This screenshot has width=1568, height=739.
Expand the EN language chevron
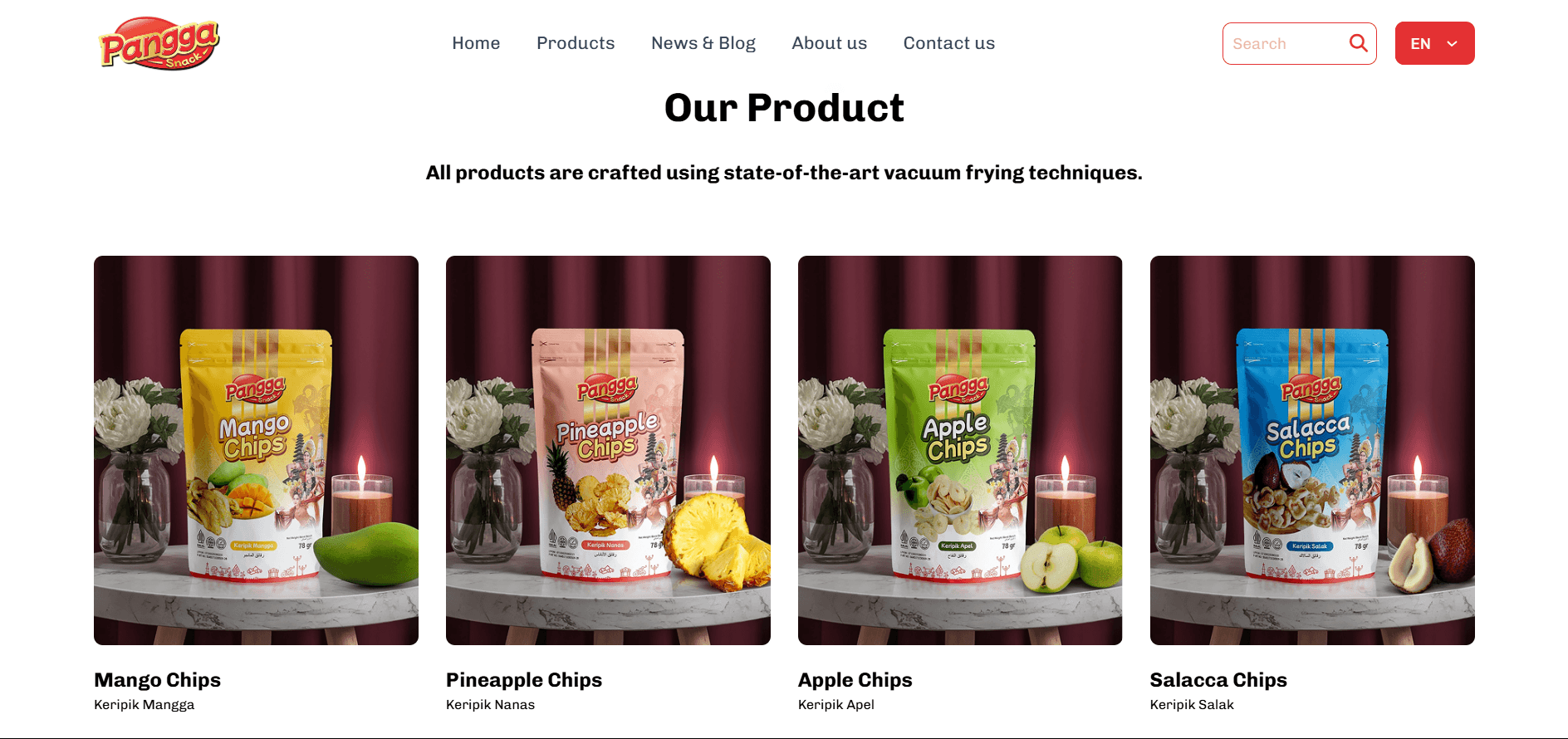1452,44
